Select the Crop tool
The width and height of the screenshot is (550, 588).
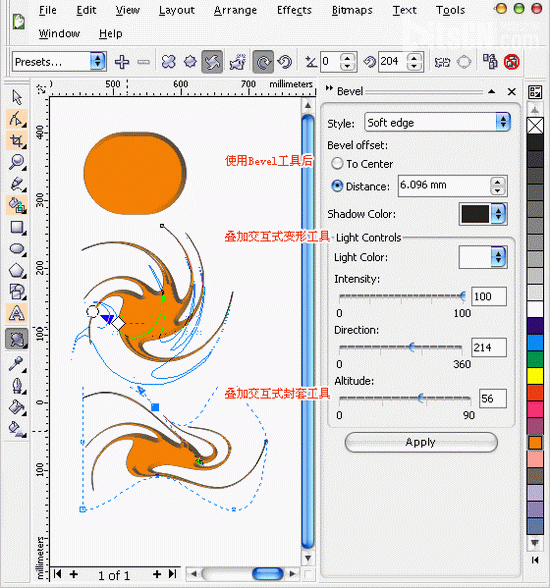(x=16, y=141)
